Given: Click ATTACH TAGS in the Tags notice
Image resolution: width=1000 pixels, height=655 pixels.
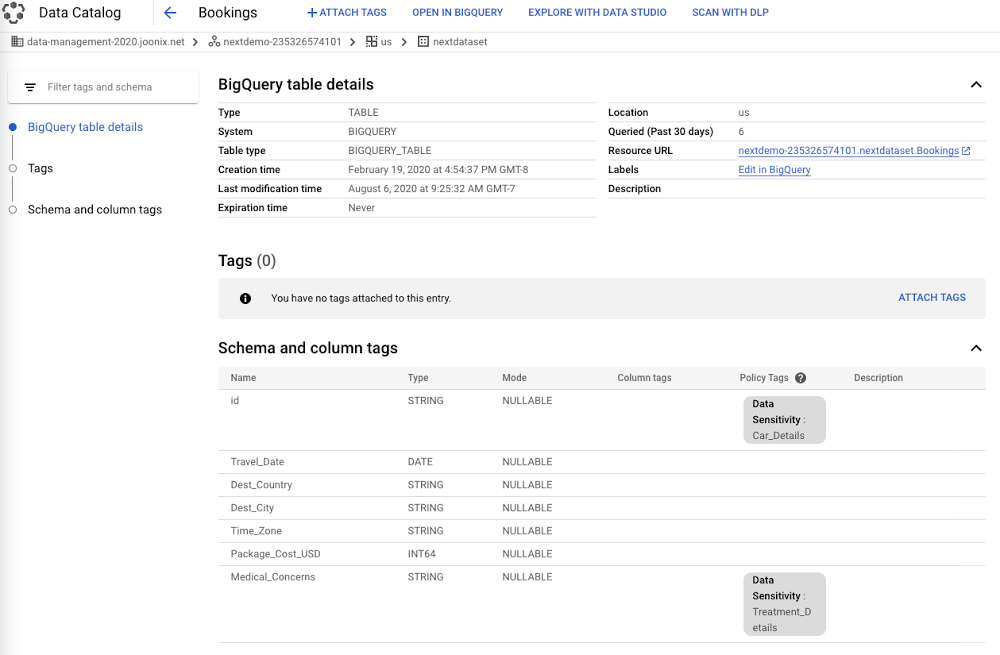Looking at the screenshot, I should (x=932, y=298).
